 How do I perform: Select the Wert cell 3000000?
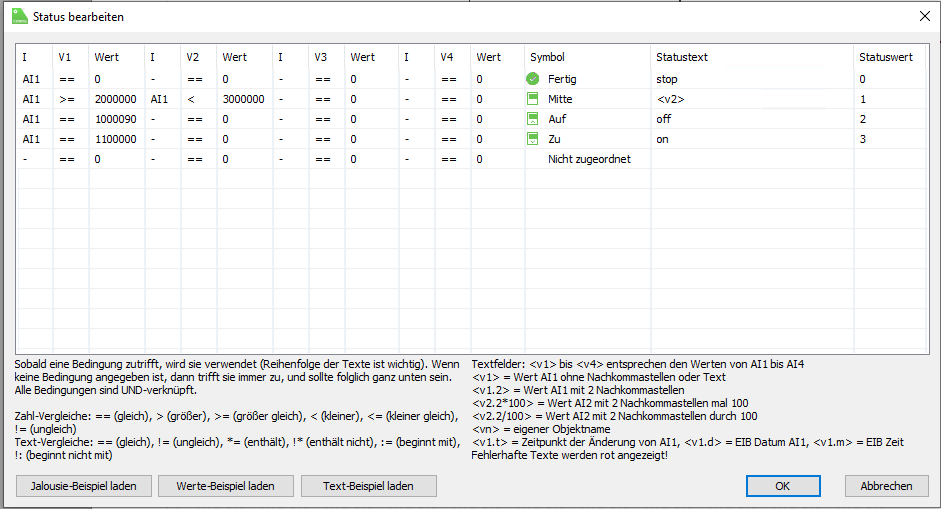(244, 99)
